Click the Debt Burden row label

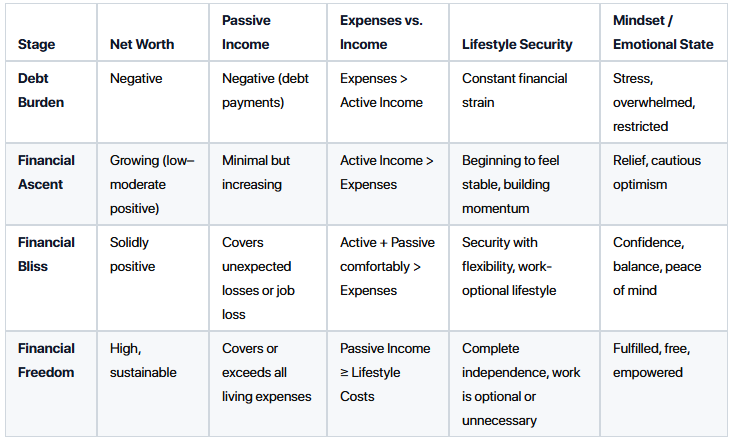41,90
